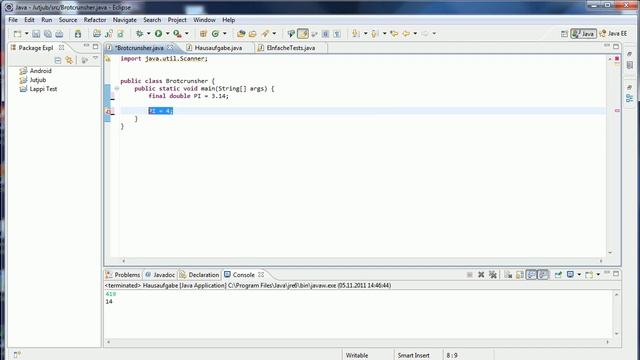Image resolution: width=640 pixels, height=360 pixels.
Task: Click Remove Launch X icon in Console
Action: (x=481, y=275)
